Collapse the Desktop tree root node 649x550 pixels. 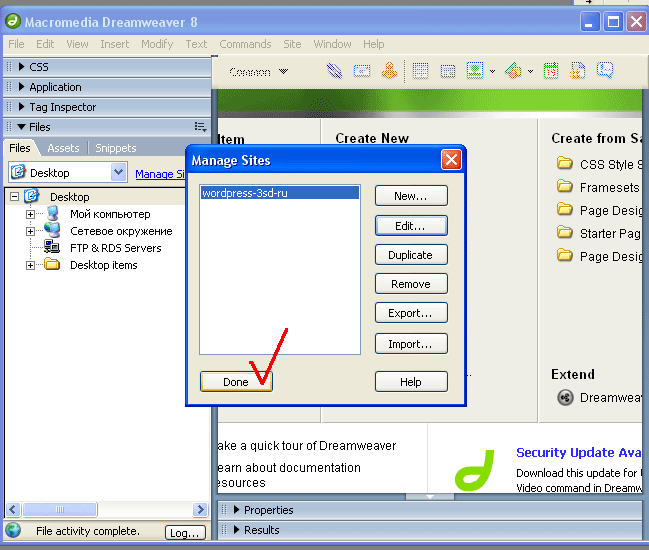(14, 196)
